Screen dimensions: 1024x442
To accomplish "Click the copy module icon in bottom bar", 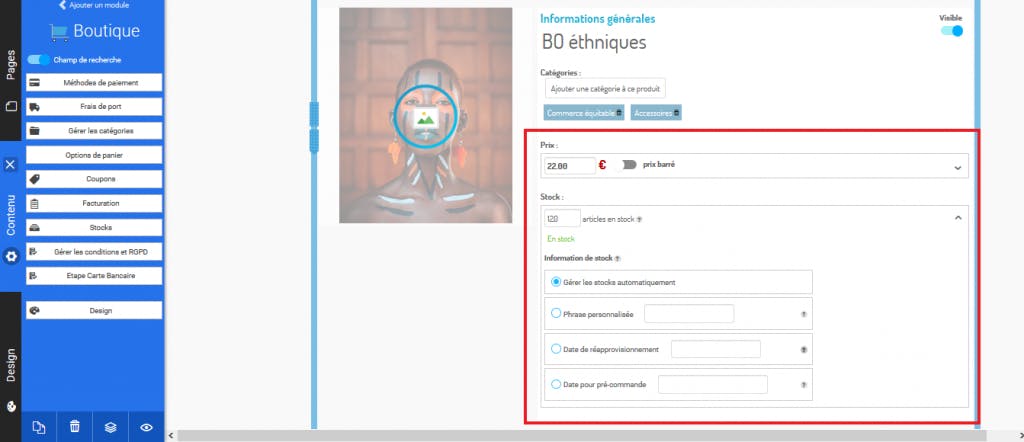I will pos(39,427).
